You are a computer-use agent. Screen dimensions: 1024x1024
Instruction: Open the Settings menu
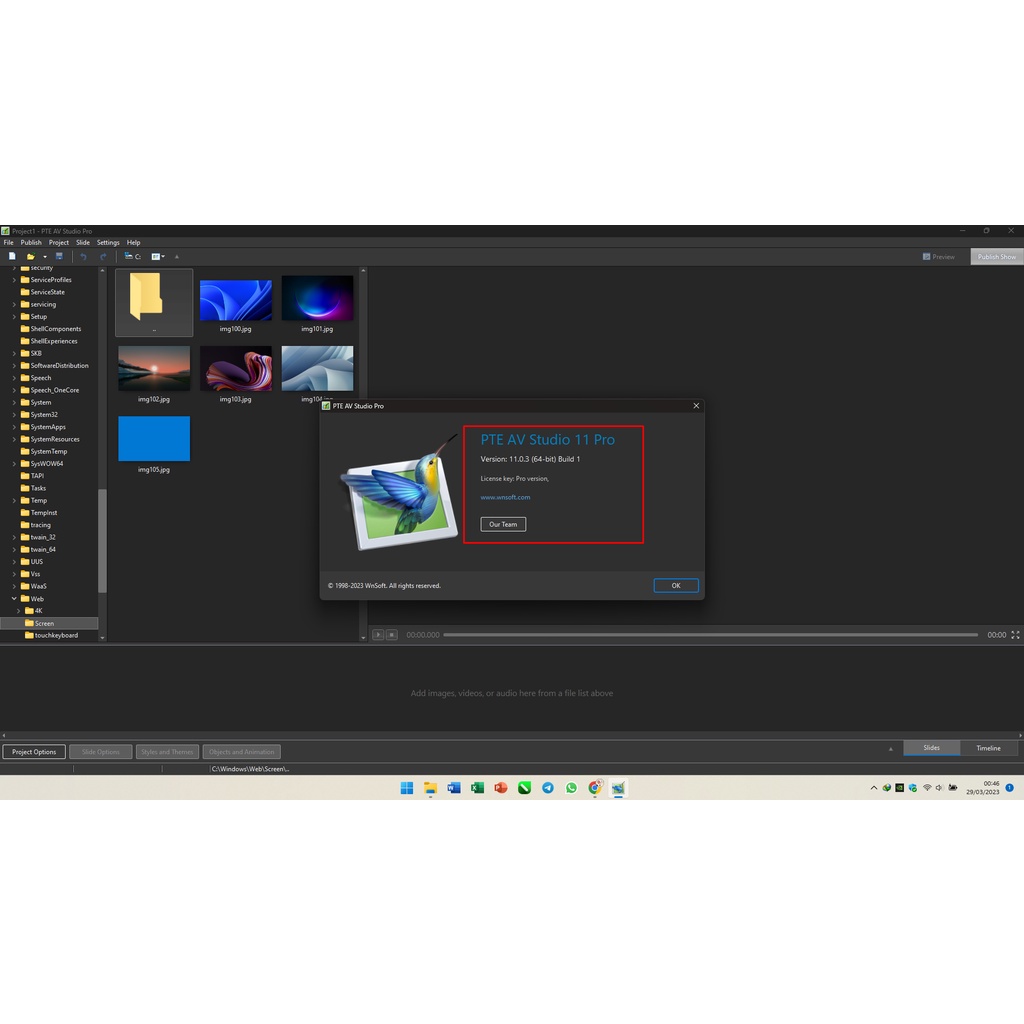coord(108,242)
